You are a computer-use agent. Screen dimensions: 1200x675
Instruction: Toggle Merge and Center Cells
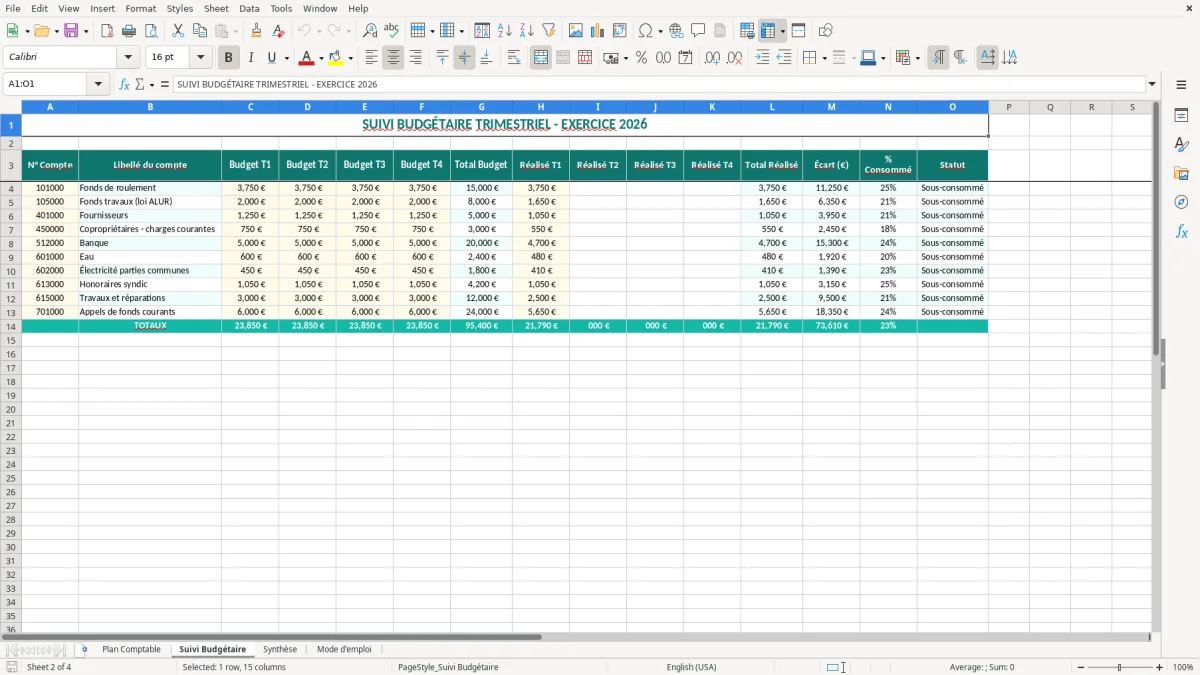541,58
